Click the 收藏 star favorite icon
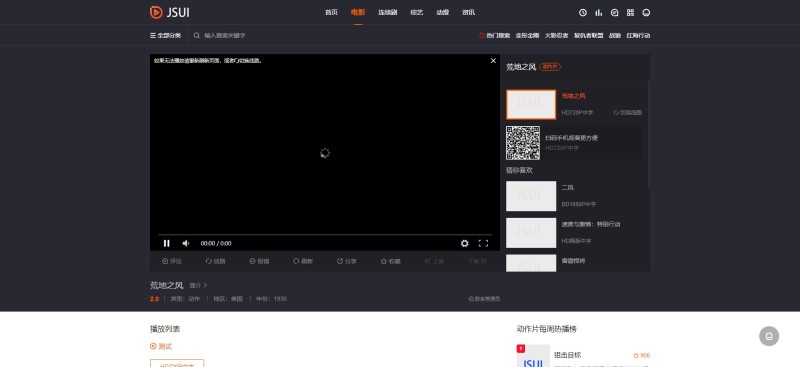 point(384,261)
